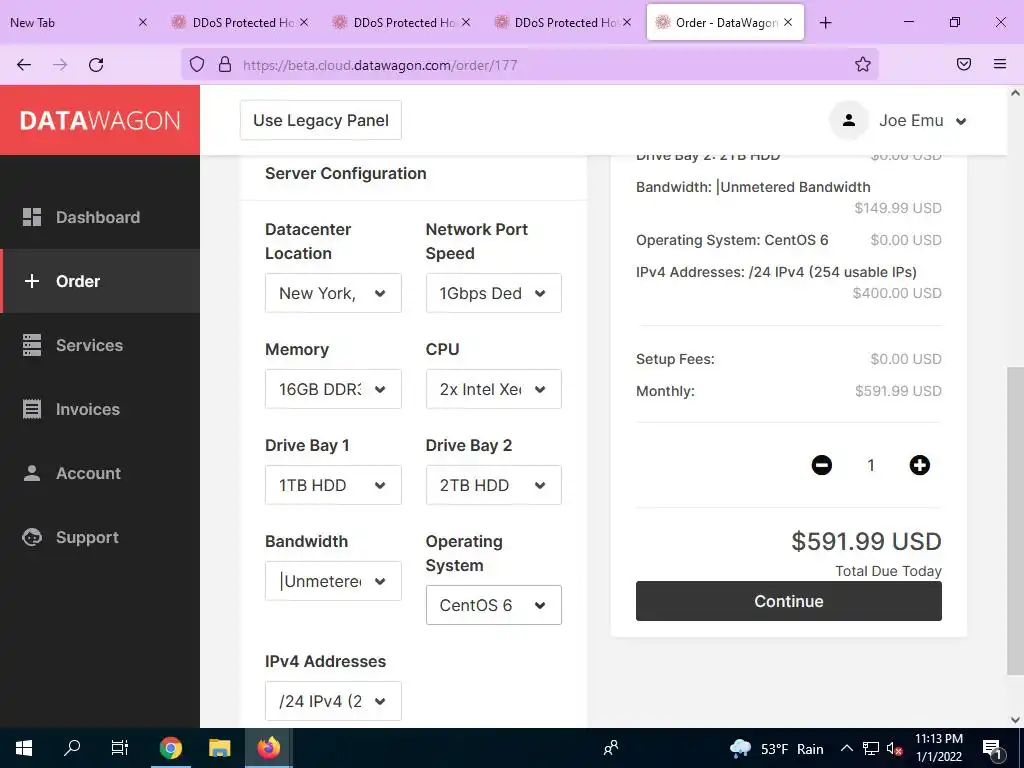Click the DataWagon logo
The height and width of the screenshot is (768, 1024).
pos(100,120)
